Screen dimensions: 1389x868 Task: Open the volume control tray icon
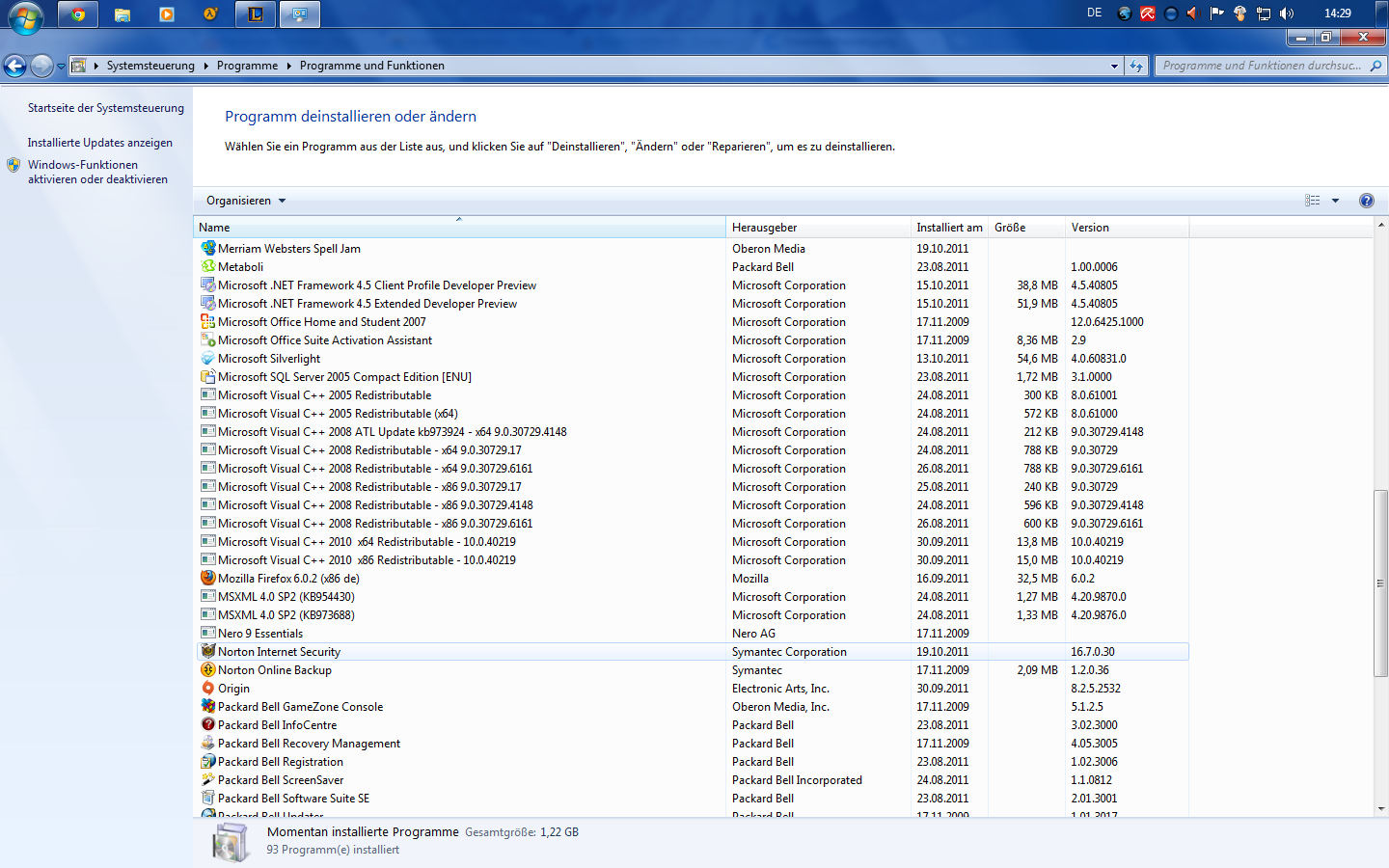(1287, 14)
